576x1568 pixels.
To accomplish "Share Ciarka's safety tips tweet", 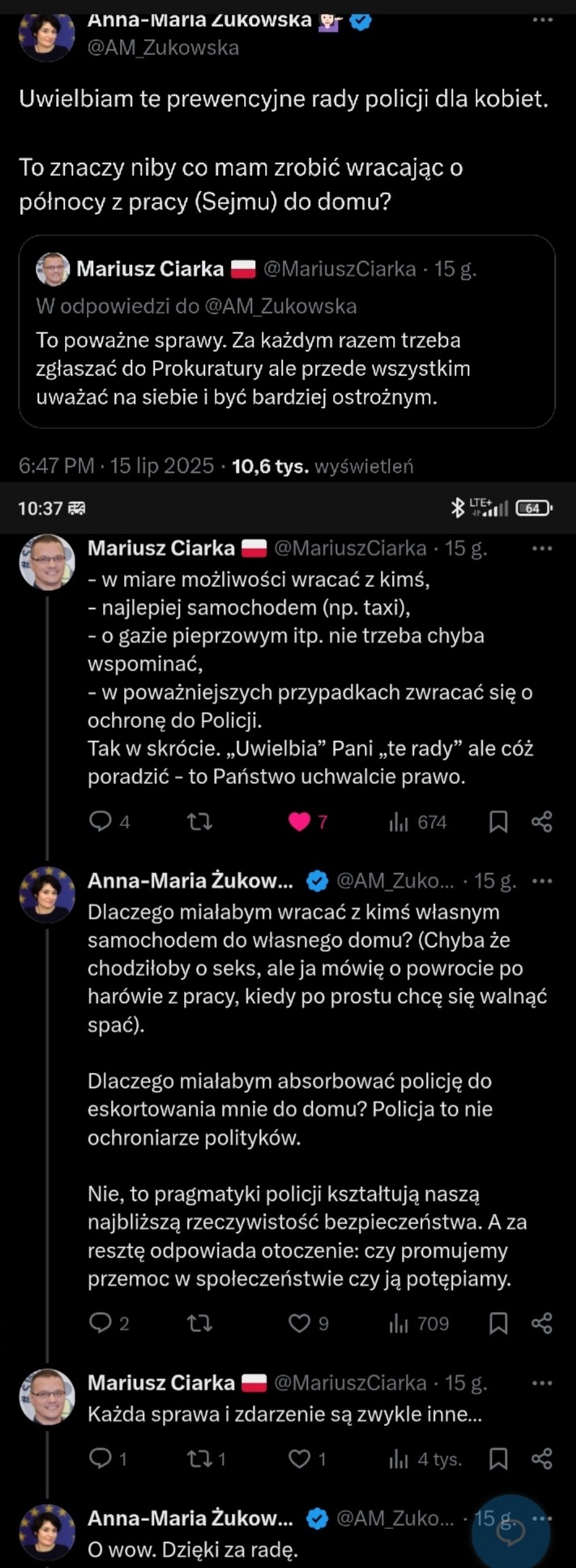I will point(542,822).
